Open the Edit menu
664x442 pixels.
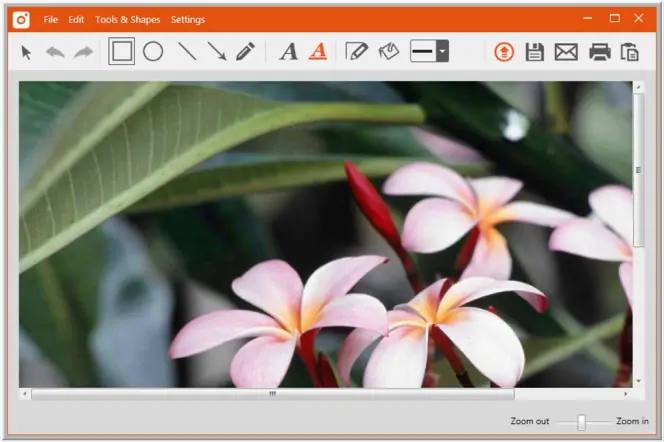[76, 19]
